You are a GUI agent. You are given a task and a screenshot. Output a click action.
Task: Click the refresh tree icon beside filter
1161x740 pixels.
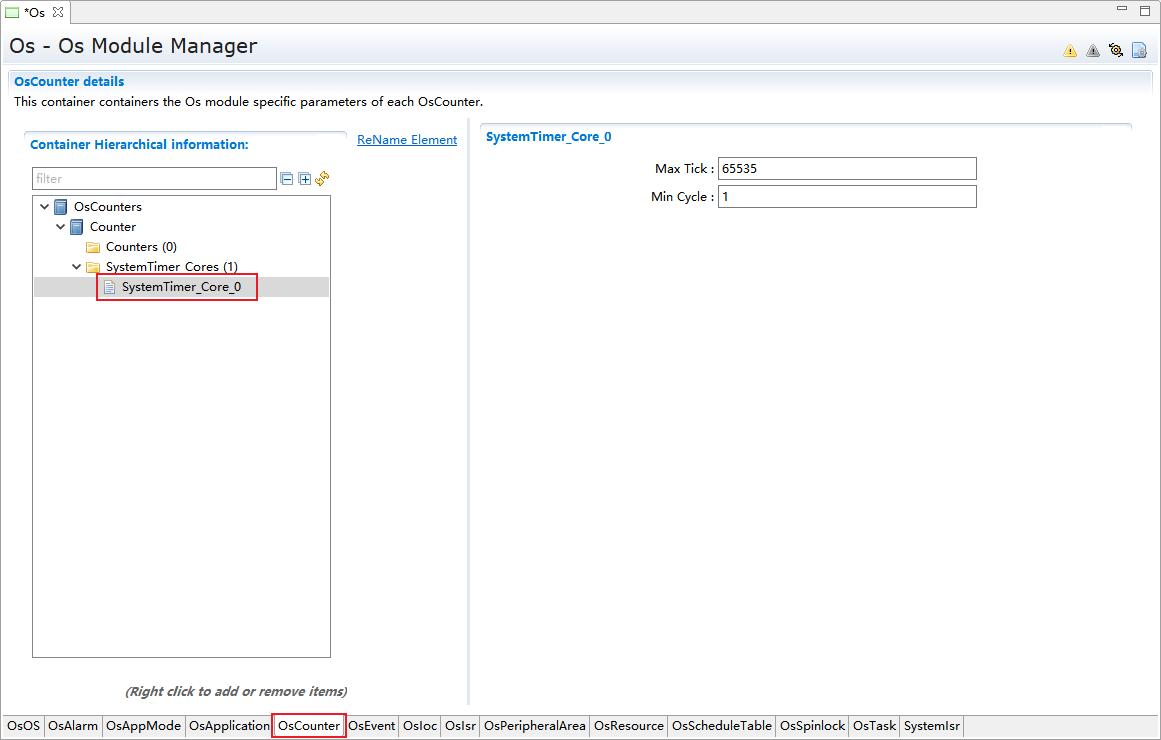click(322, 179)
